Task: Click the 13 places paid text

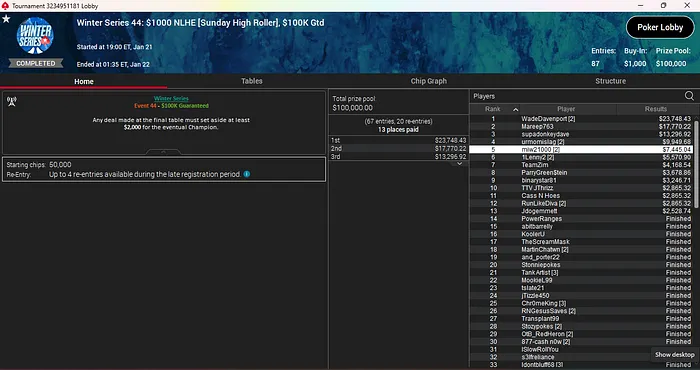Action: point(398,129)
